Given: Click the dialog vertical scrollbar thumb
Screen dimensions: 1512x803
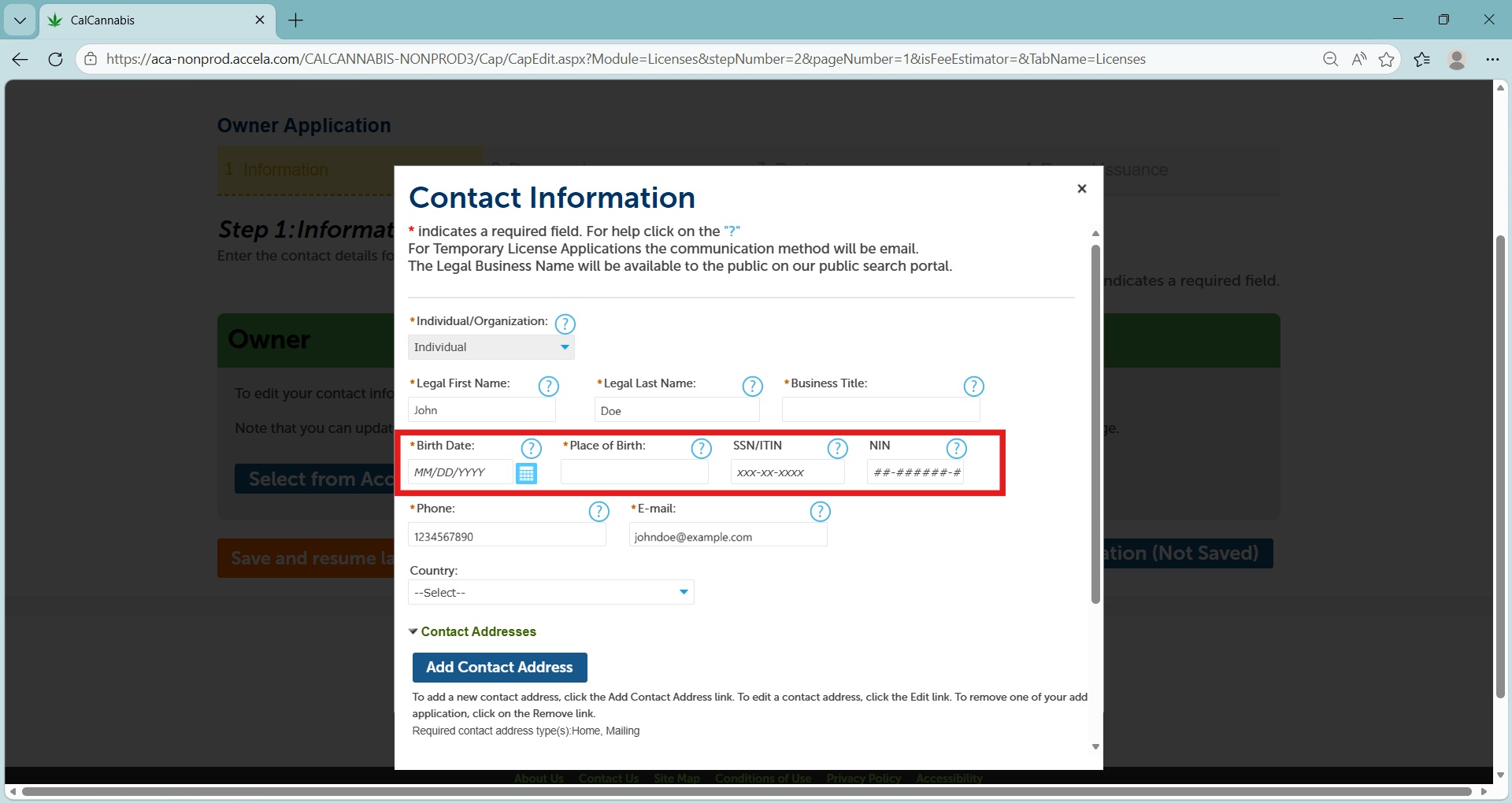Looking at the screenshot, I should (x=1095, y=425).
